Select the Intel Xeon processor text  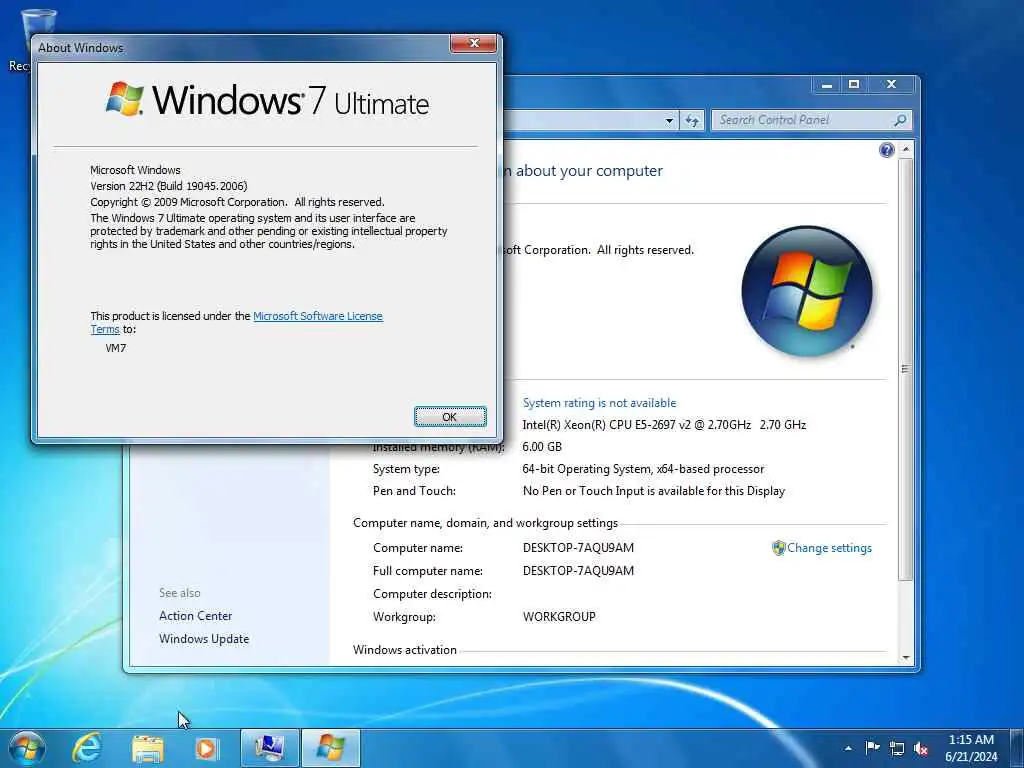click(x=664, y=425)
